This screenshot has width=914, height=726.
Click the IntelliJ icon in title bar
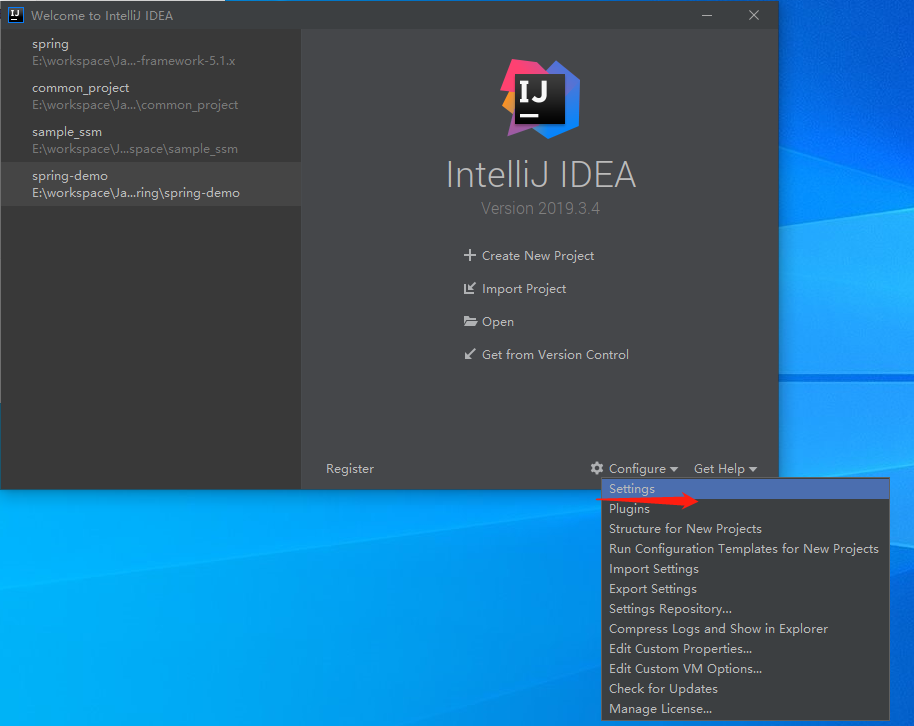click(x=15, y=15)
